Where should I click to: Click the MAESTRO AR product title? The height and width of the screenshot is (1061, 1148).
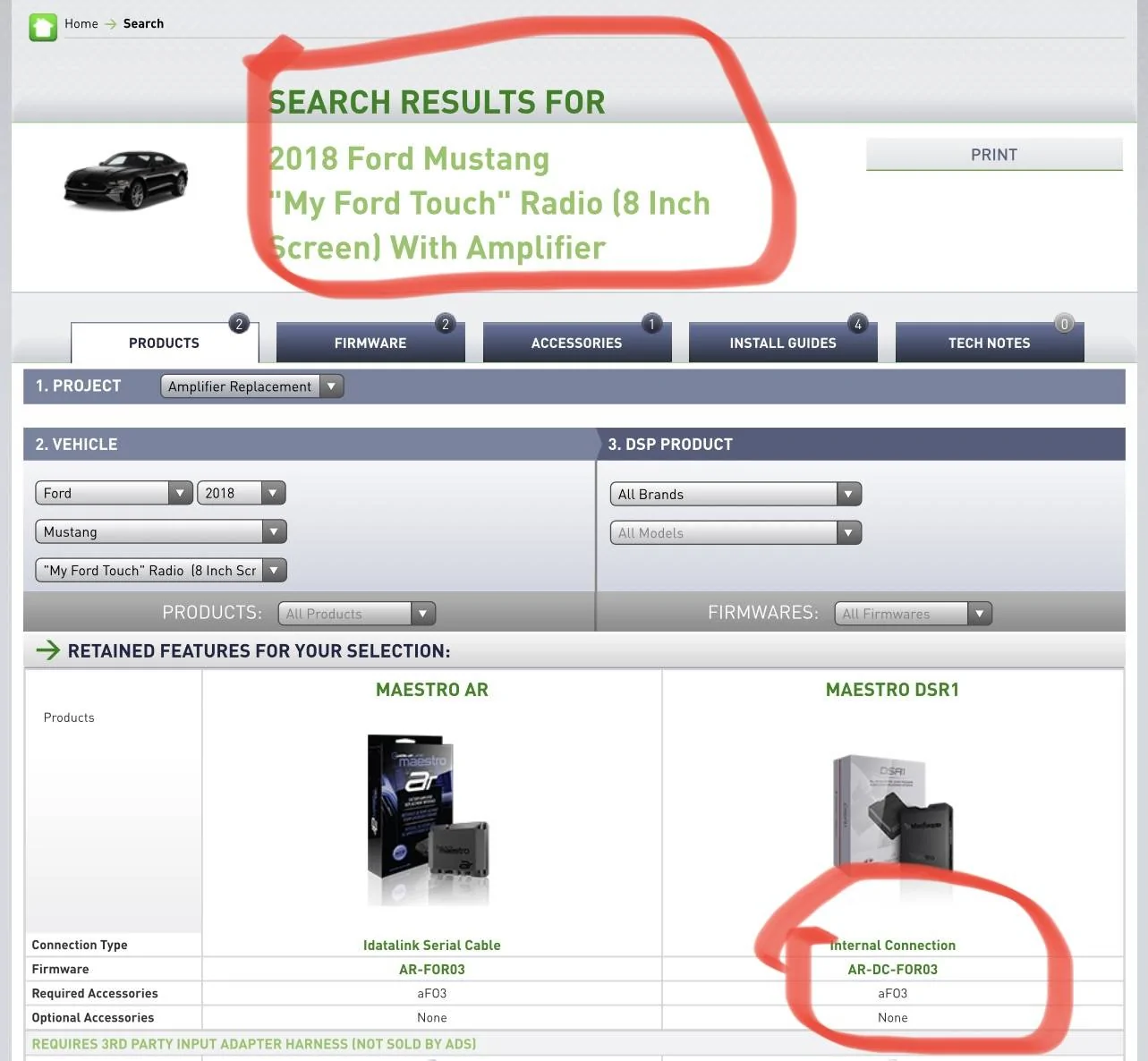pos(432,690)
